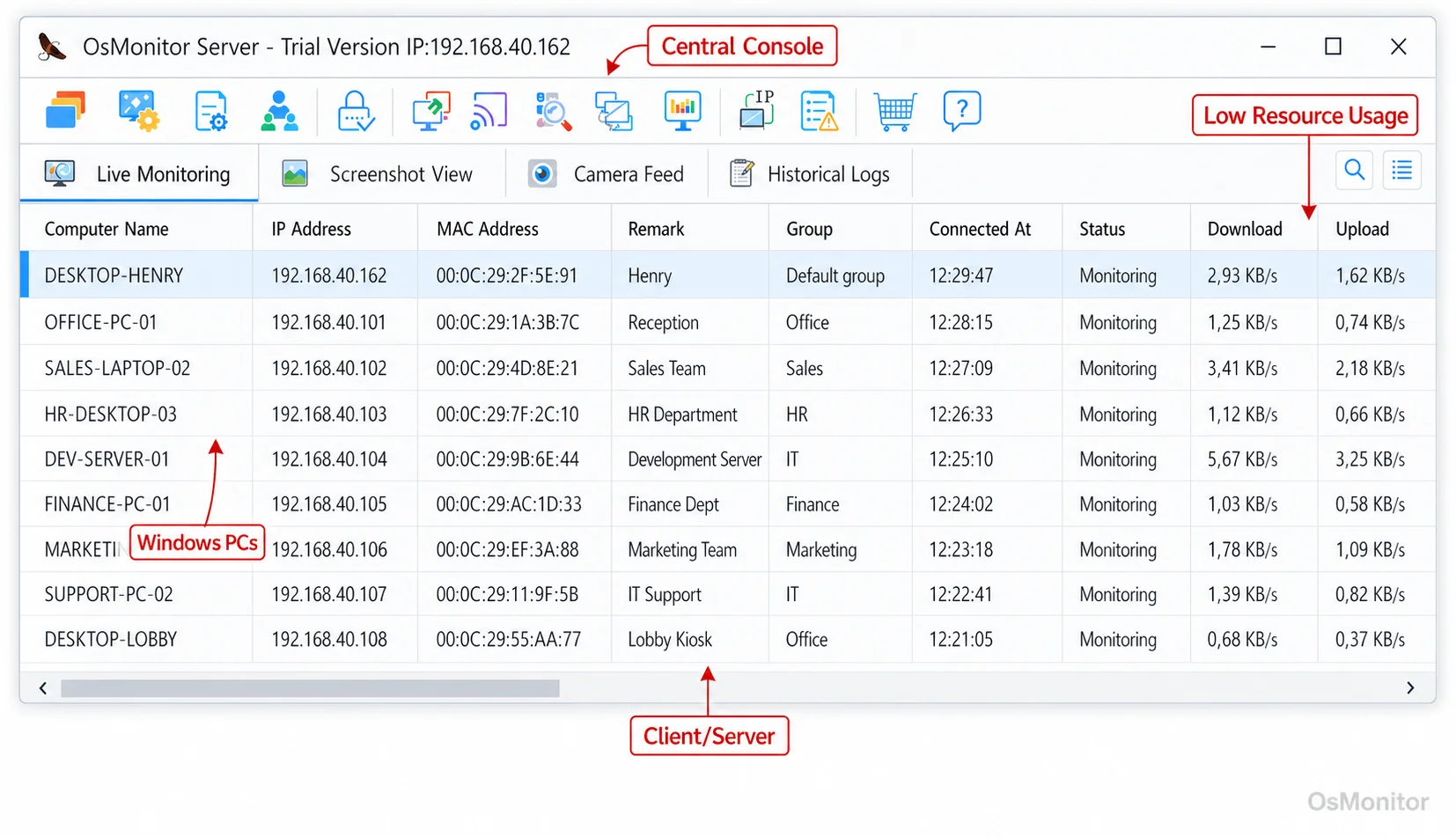Click the remote screen share monitor icon
This screenshot has width=1456, height=837.
pyautogui.click(x=430, y=111)
